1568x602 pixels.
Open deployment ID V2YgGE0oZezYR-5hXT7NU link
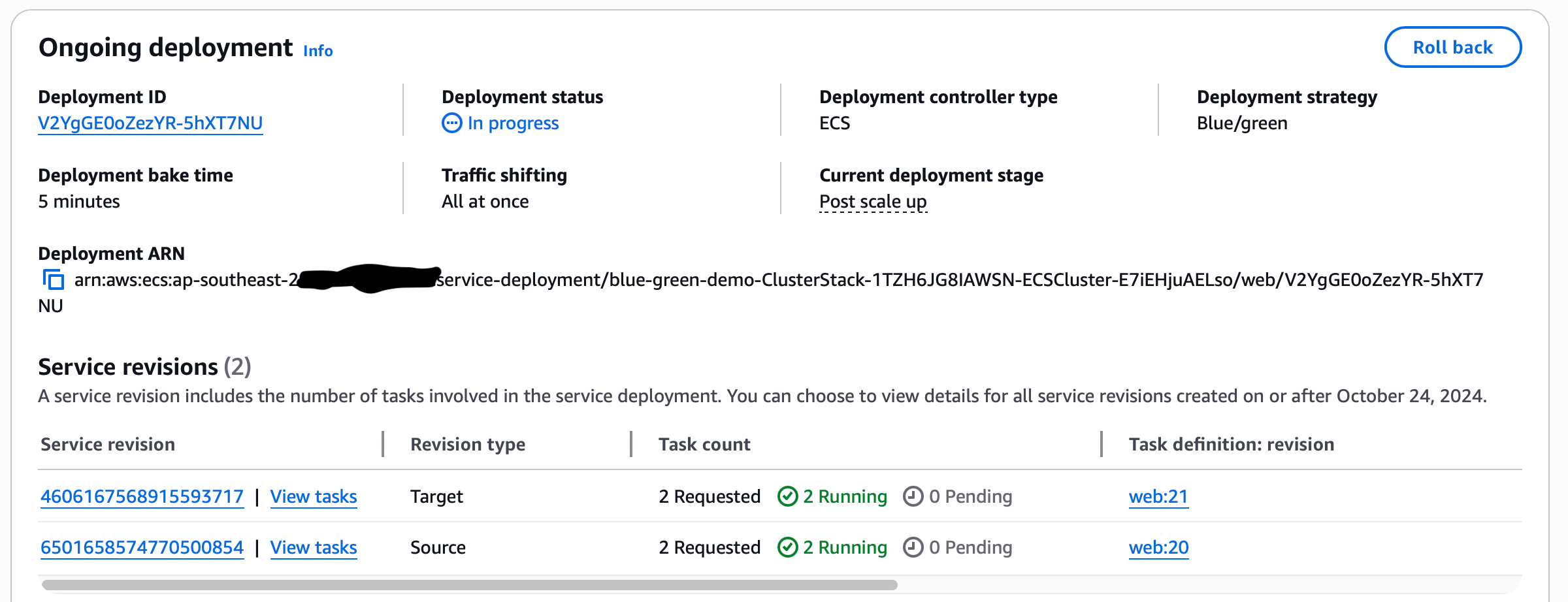pyautogui.click(x=150, y=123)
